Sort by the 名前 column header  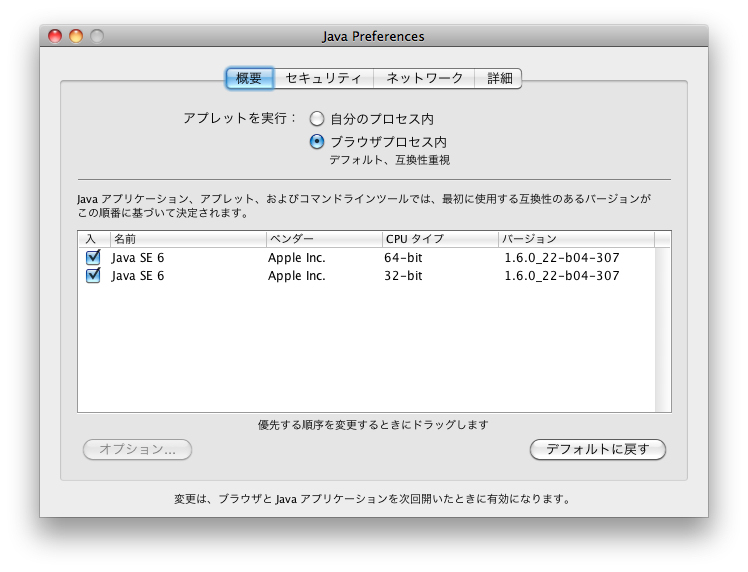point(186,239)
